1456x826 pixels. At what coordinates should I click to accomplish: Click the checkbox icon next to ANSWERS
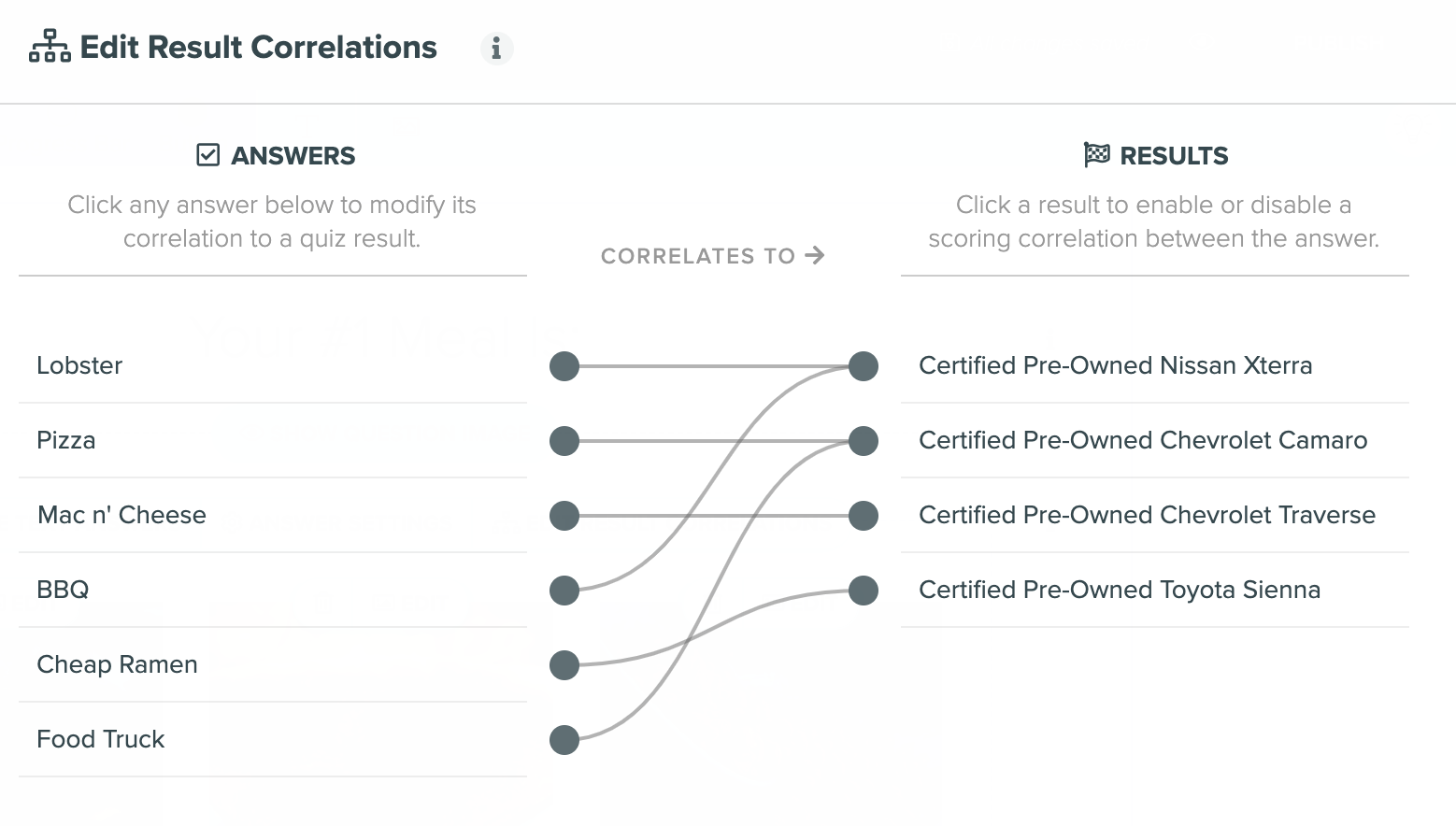207,155
